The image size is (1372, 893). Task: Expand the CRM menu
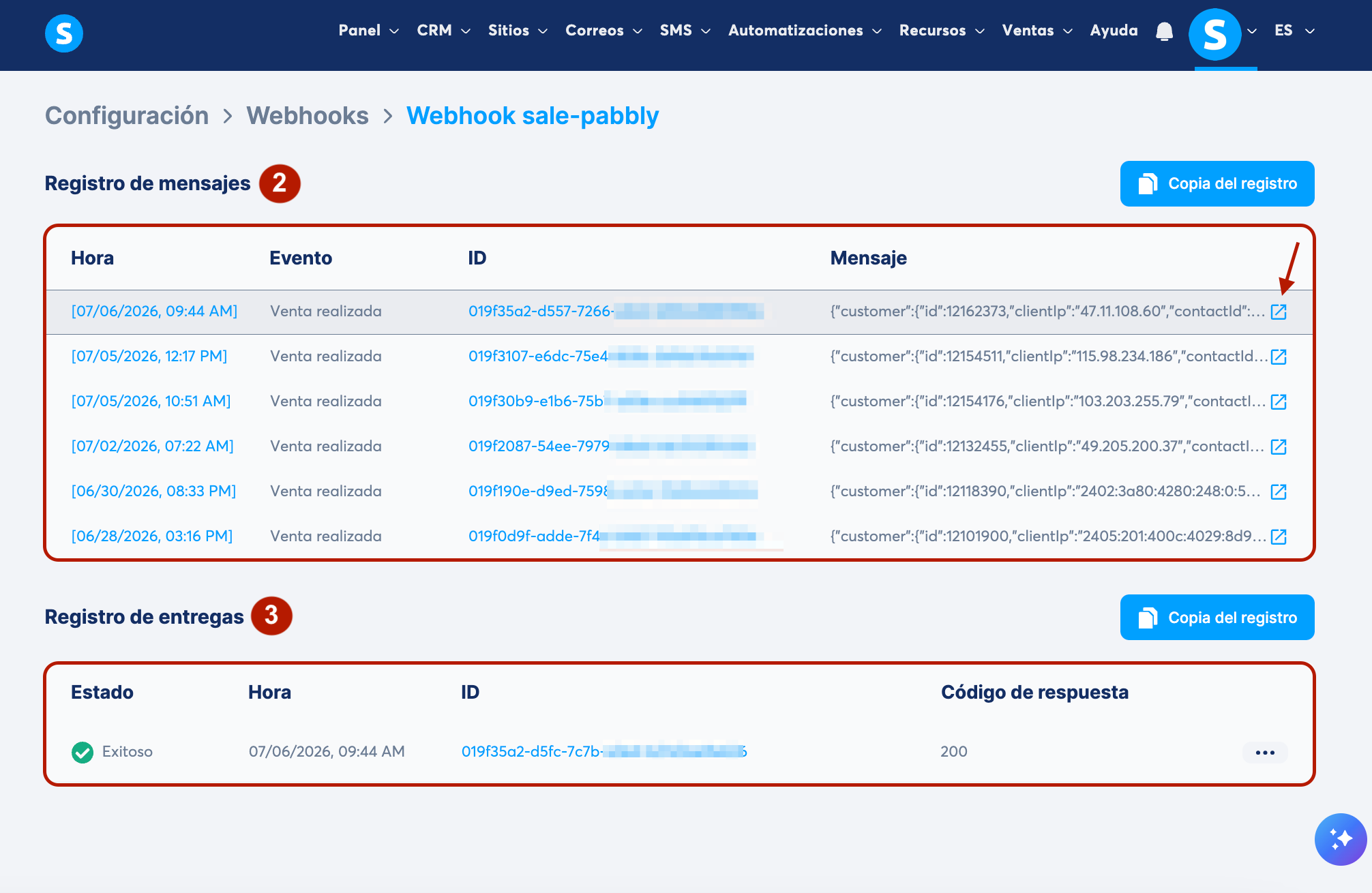(444, 31)
